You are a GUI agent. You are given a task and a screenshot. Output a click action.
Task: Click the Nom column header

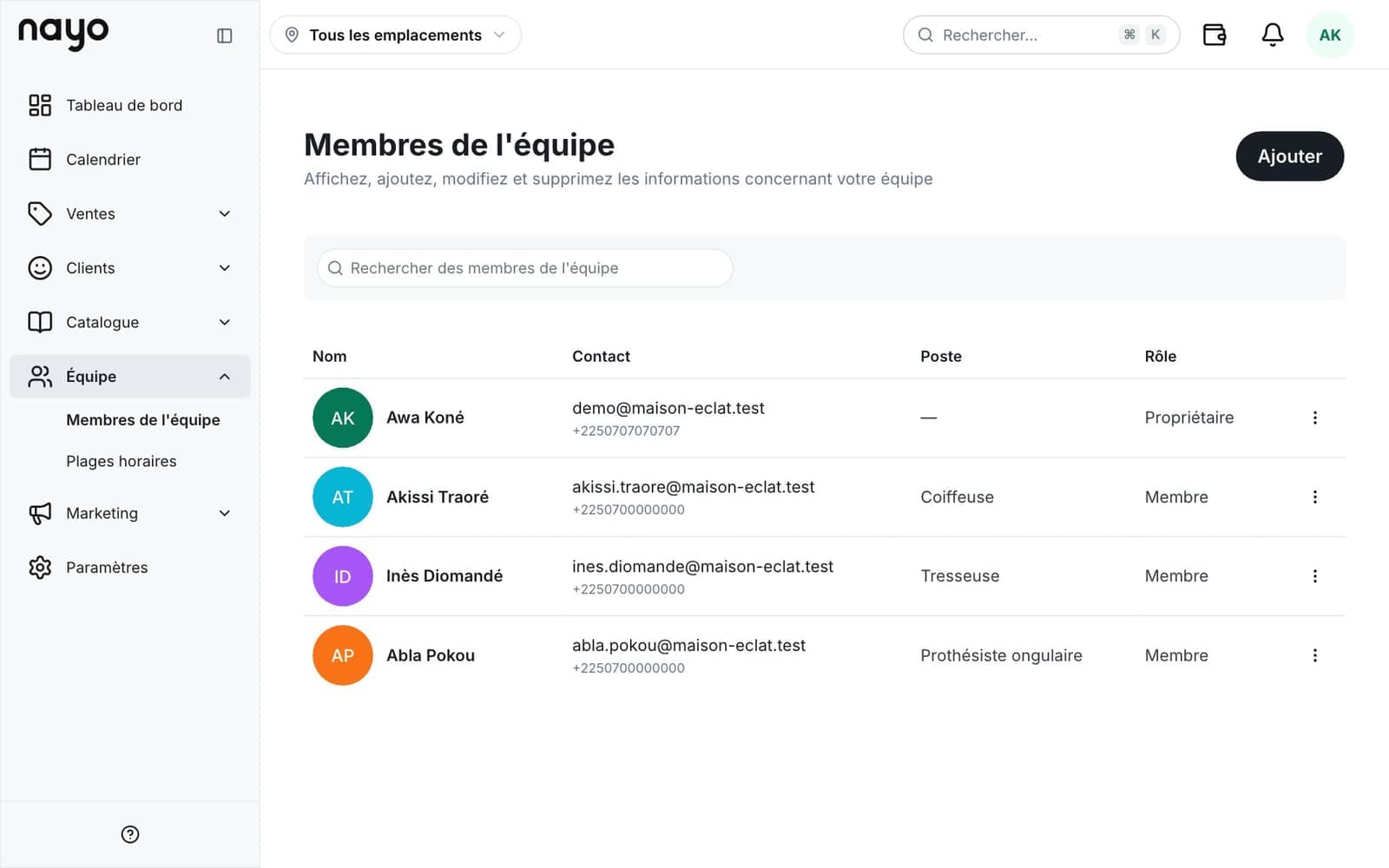330,356
